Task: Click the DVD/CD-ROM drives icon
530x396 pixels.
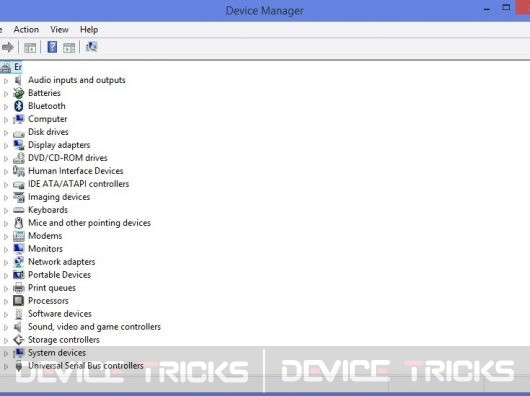Action: pos(19,158)
